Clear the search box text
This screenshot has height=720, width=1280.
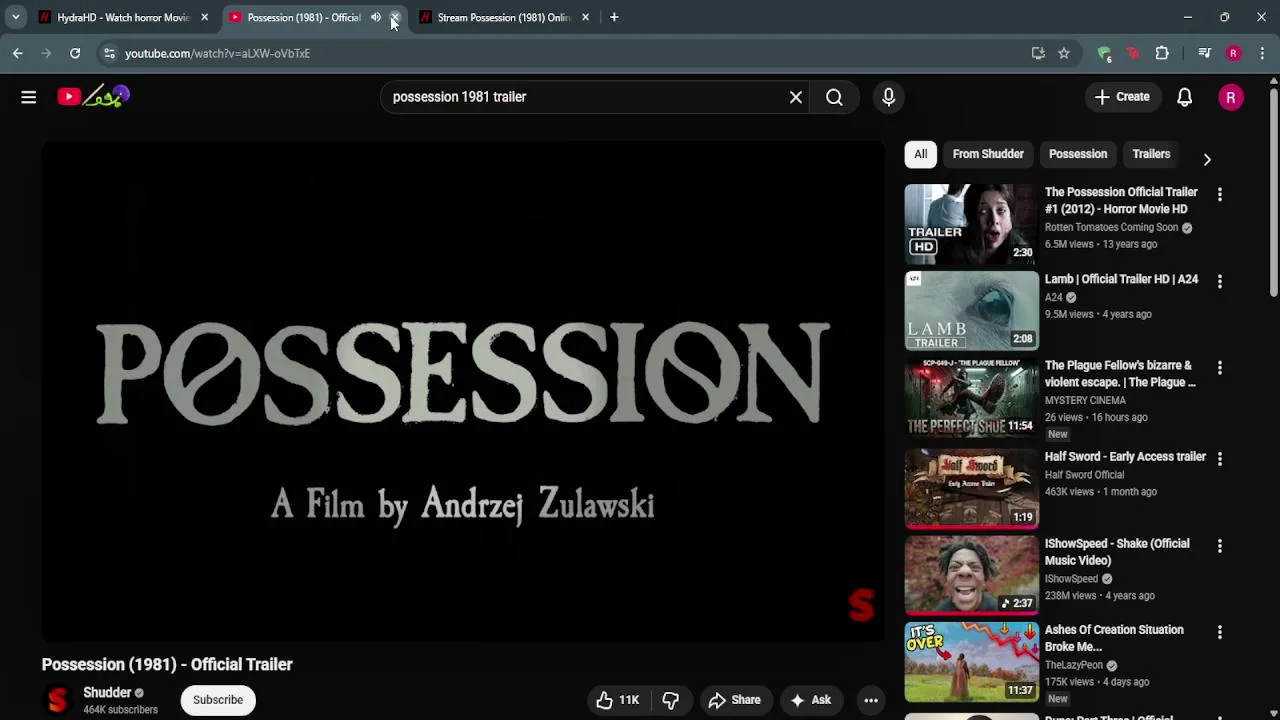click(x=796, y=97)
